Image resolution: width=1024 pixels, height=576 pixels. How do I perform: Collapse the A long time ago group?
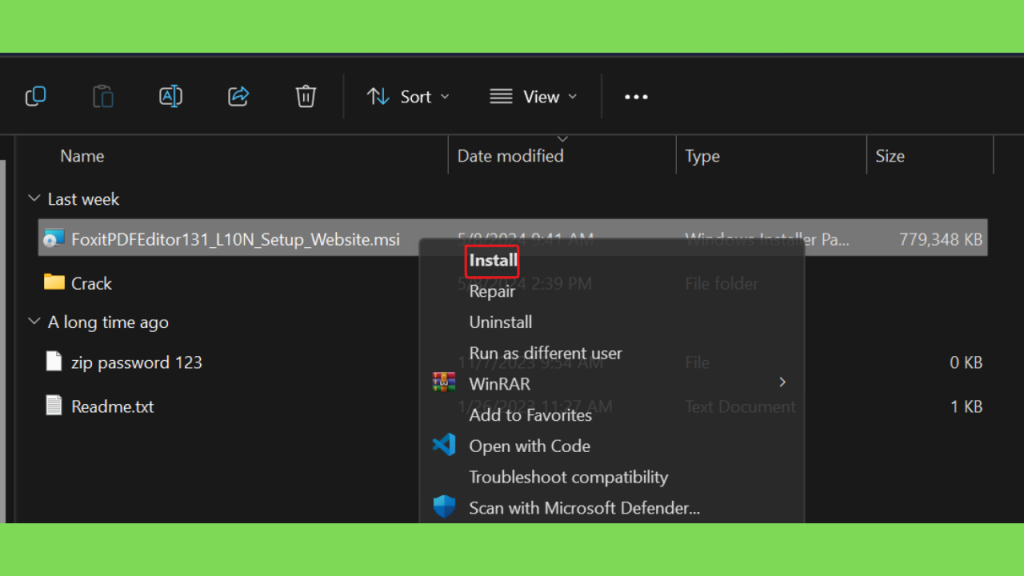pos(34,321)
